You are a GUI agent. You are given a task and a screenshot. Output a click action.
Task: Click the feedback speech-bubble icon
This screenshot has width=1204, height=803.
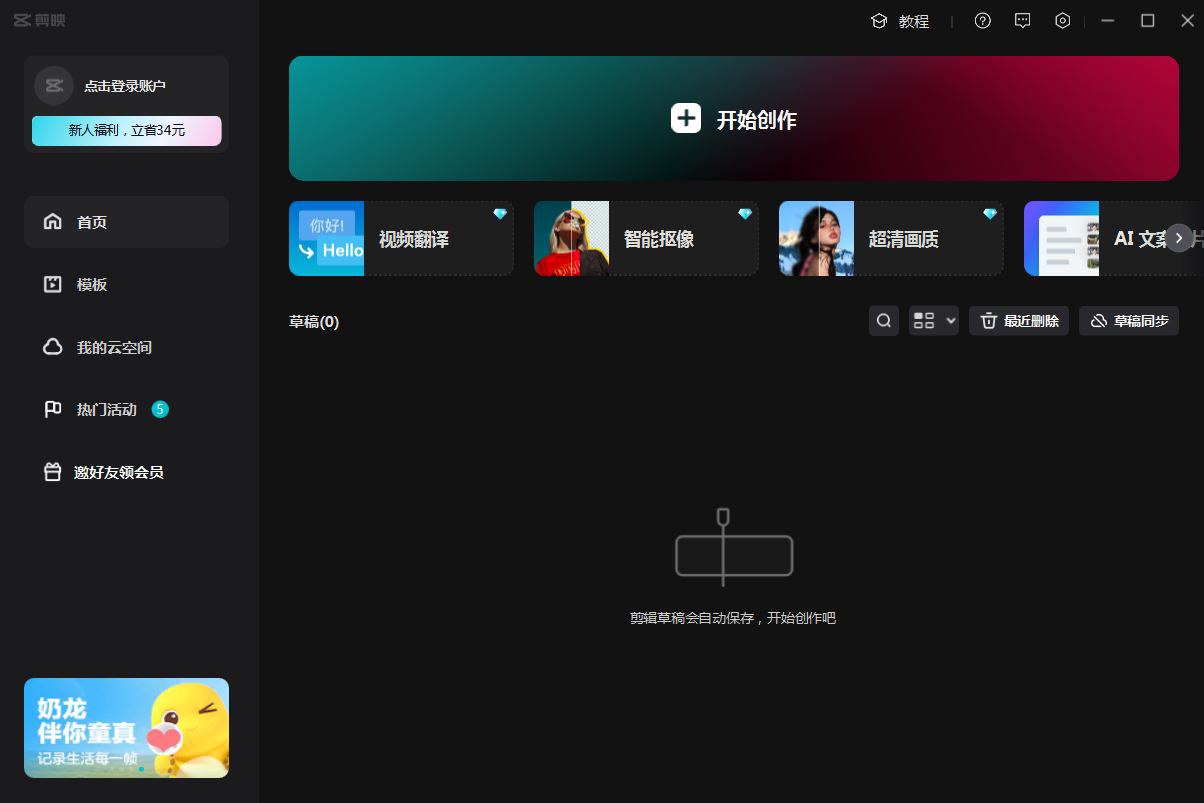pos(1022,20)
